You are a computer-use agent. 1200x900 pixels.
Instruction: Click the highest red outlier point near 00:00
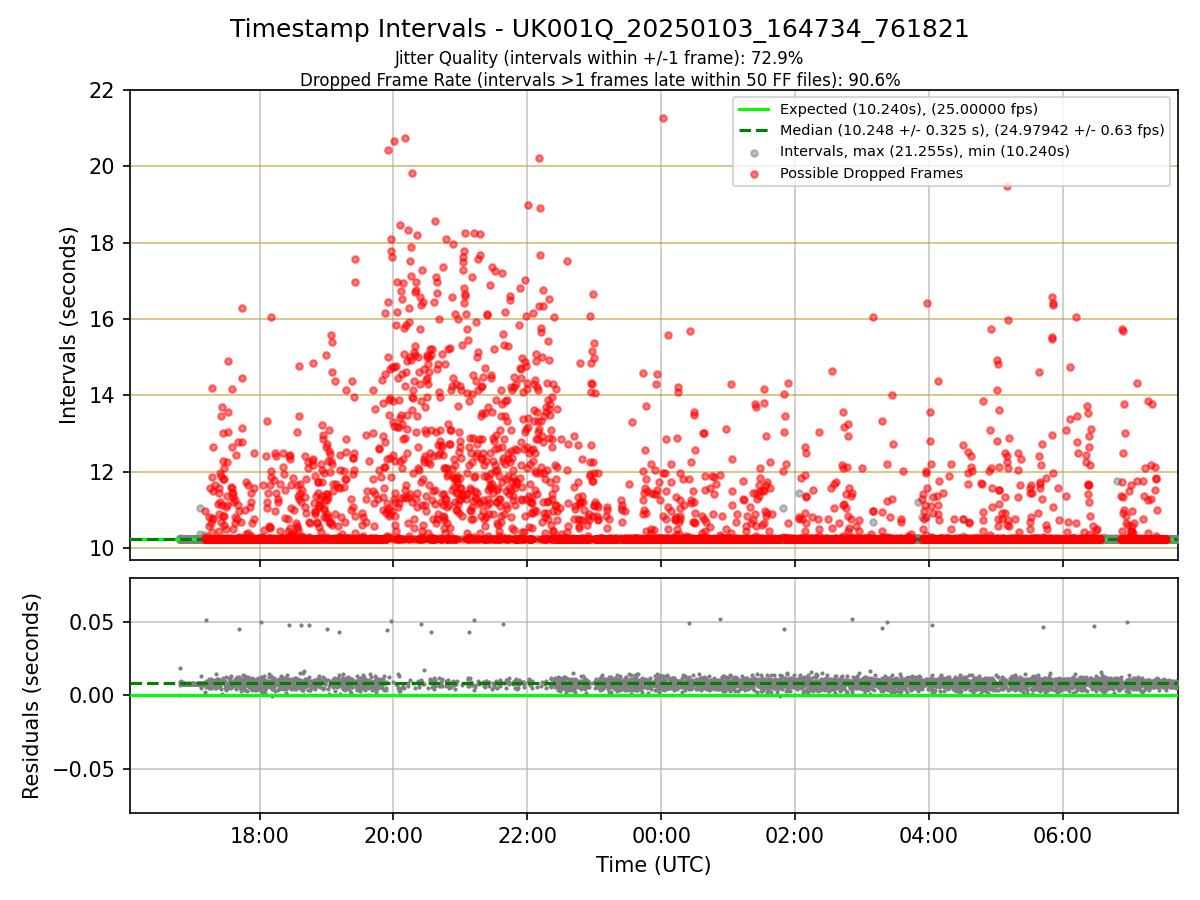[x=663, y=118]
